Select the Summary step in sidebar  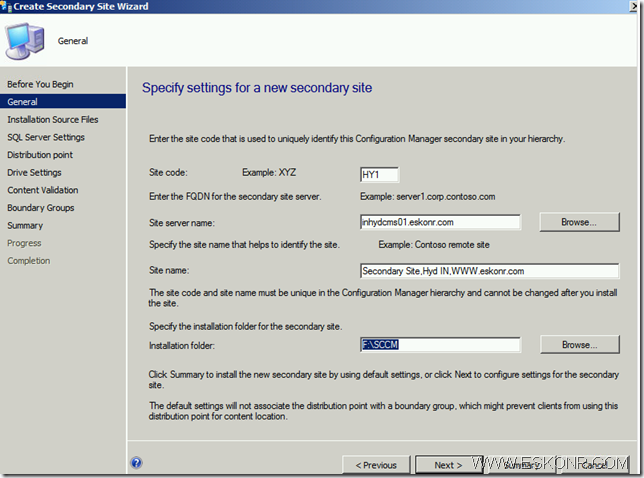click(25, 225)
